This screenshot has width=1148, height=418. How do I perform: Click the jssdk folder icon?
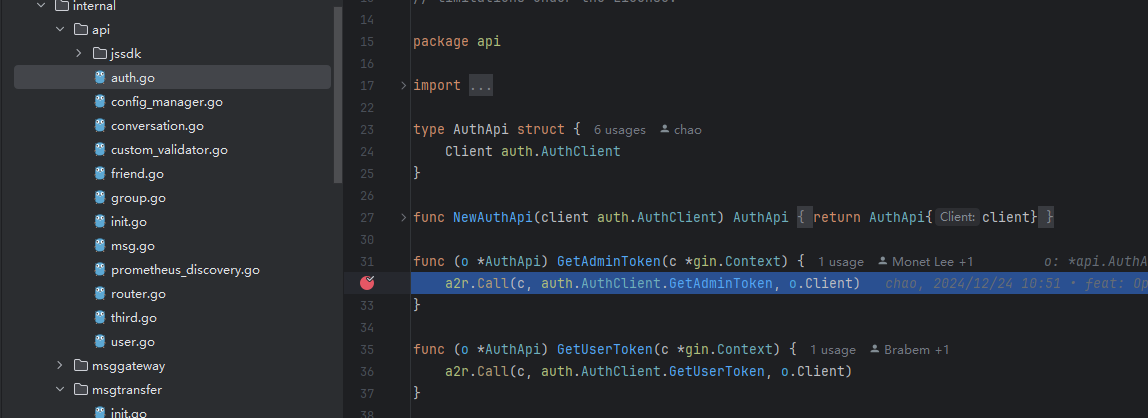(x=99, y=53)
